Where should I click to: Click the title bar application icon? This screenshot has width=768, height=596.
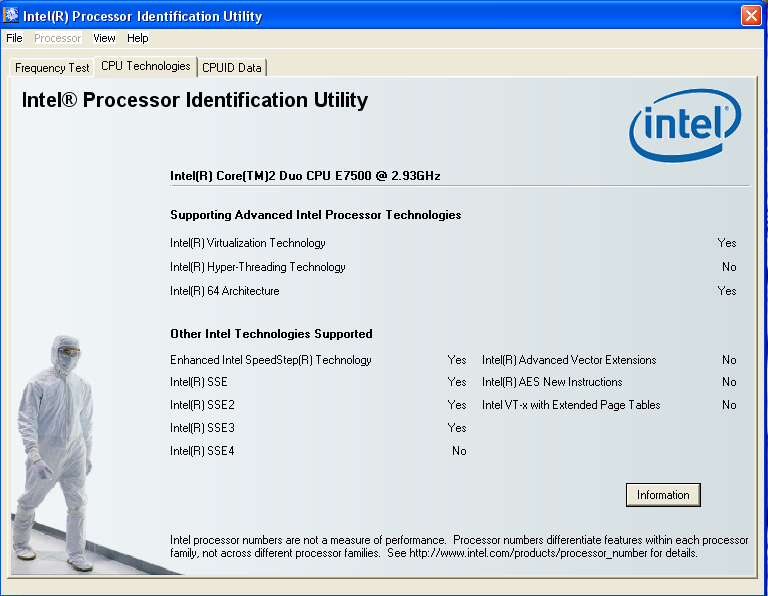point(11,15)
